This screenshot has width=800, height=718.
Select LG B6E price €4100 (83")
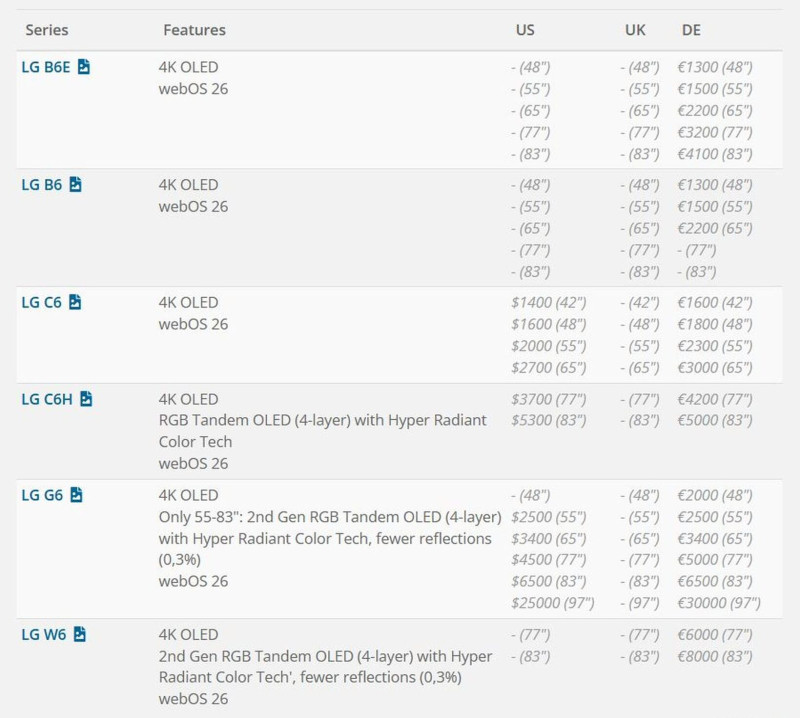tap(715, 154)
